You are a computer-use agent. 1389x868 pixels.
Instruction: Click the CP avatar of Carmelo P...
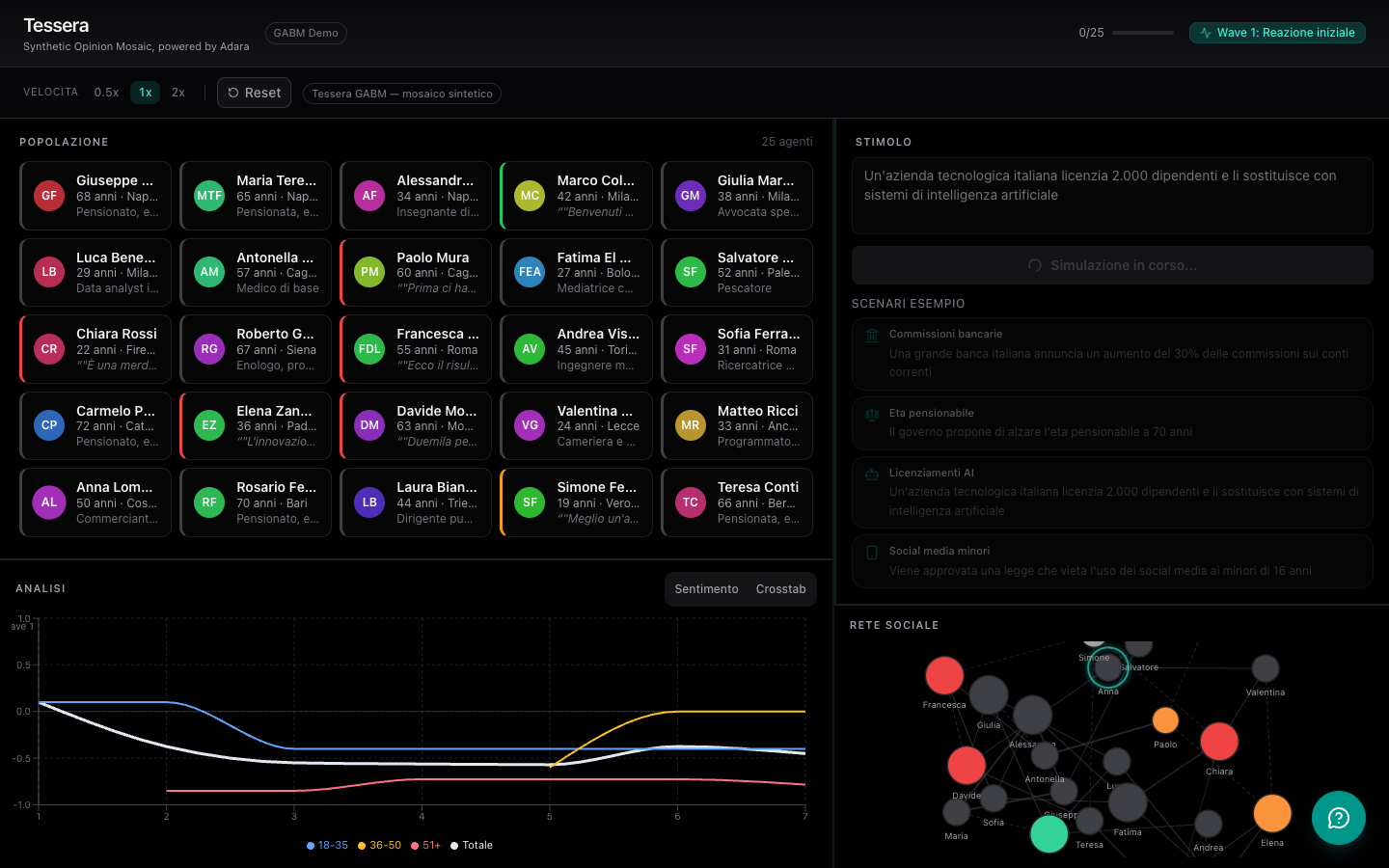coord(49,425)
